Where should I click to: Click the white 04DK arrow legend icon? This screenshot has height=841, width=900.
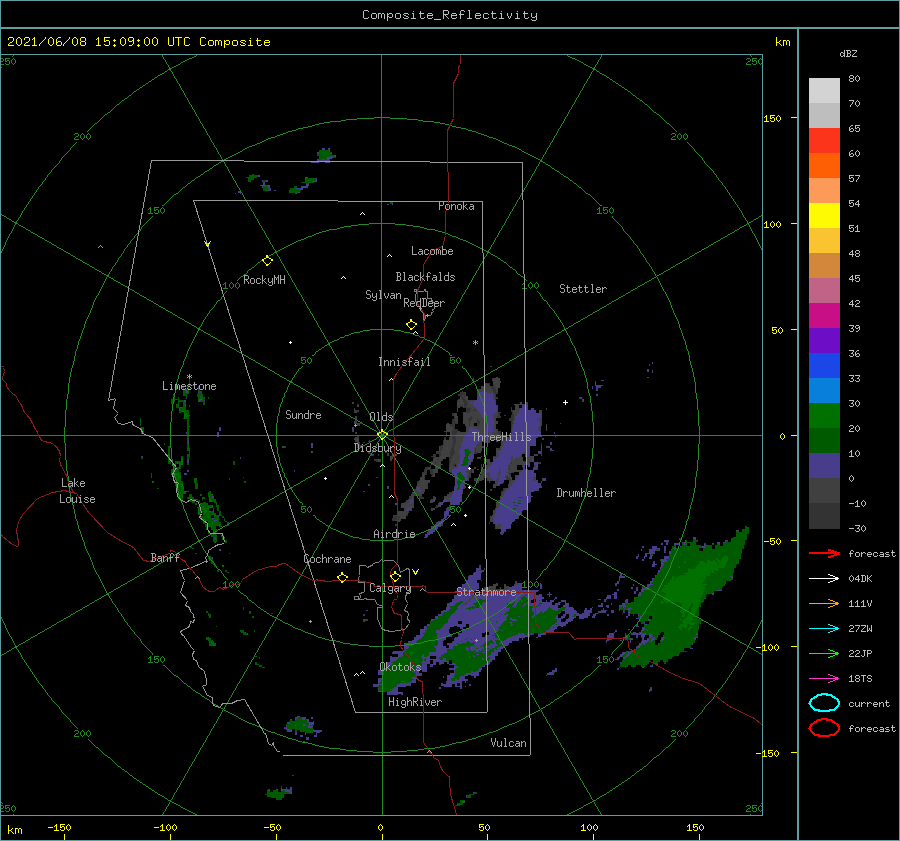824,578
